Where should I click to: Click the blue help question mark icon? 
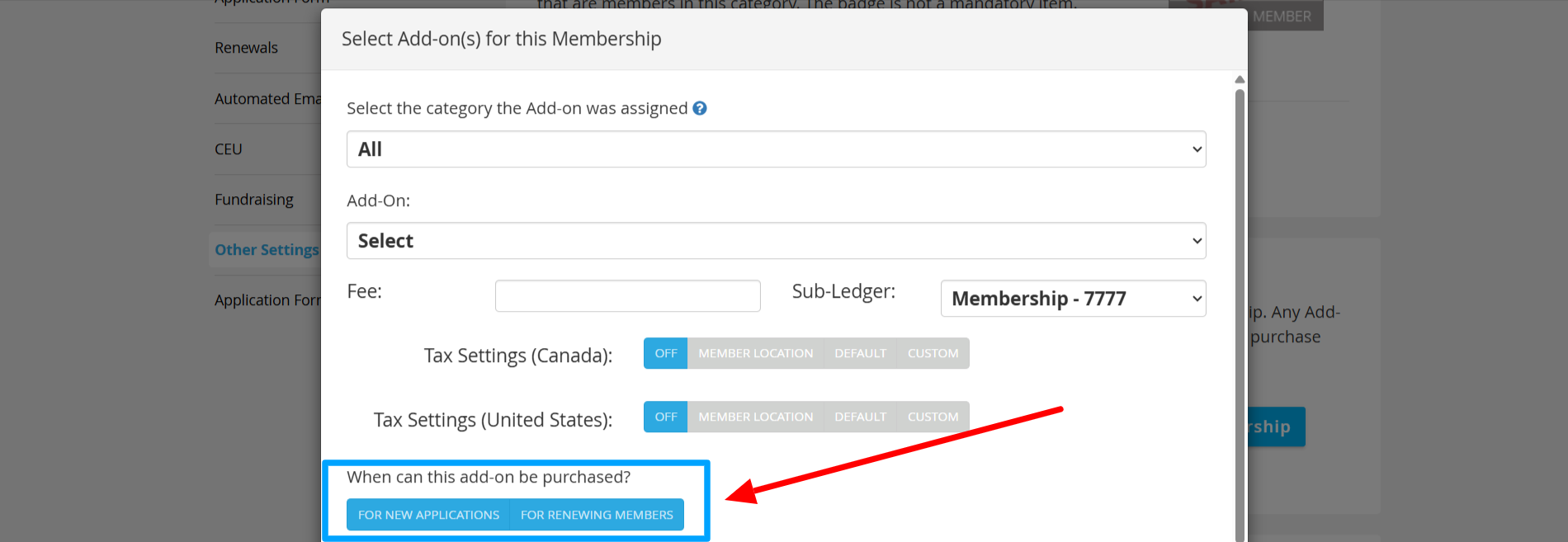(700, 108)
